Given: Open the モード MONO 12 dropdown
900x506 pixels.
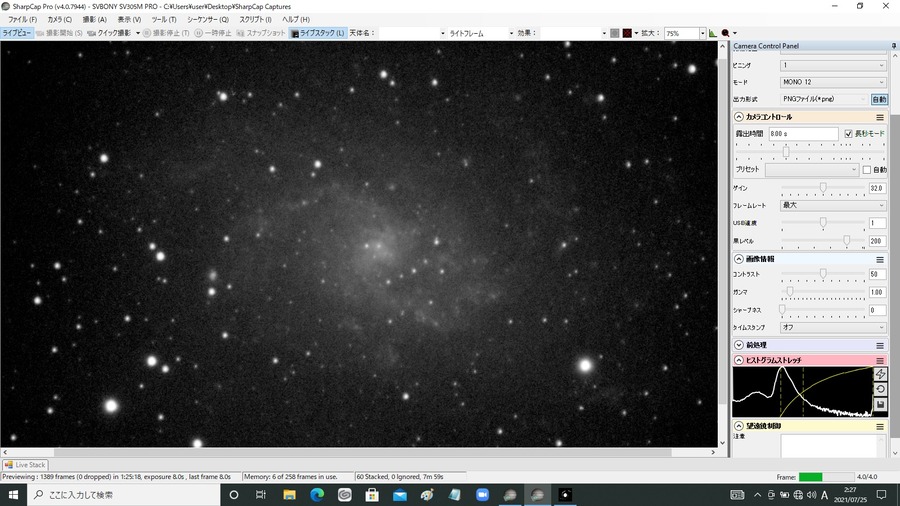Looking at the screenshot, I should (833, 82).
